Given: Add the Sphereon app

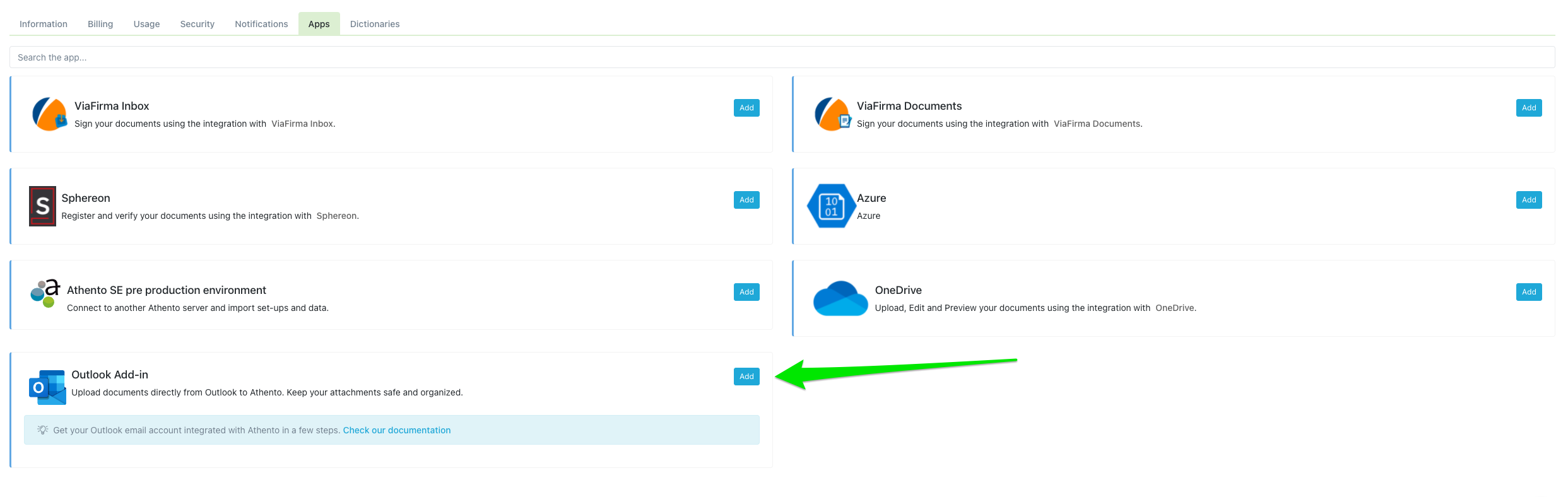Looking at the screenshot, I should (746, 200).
